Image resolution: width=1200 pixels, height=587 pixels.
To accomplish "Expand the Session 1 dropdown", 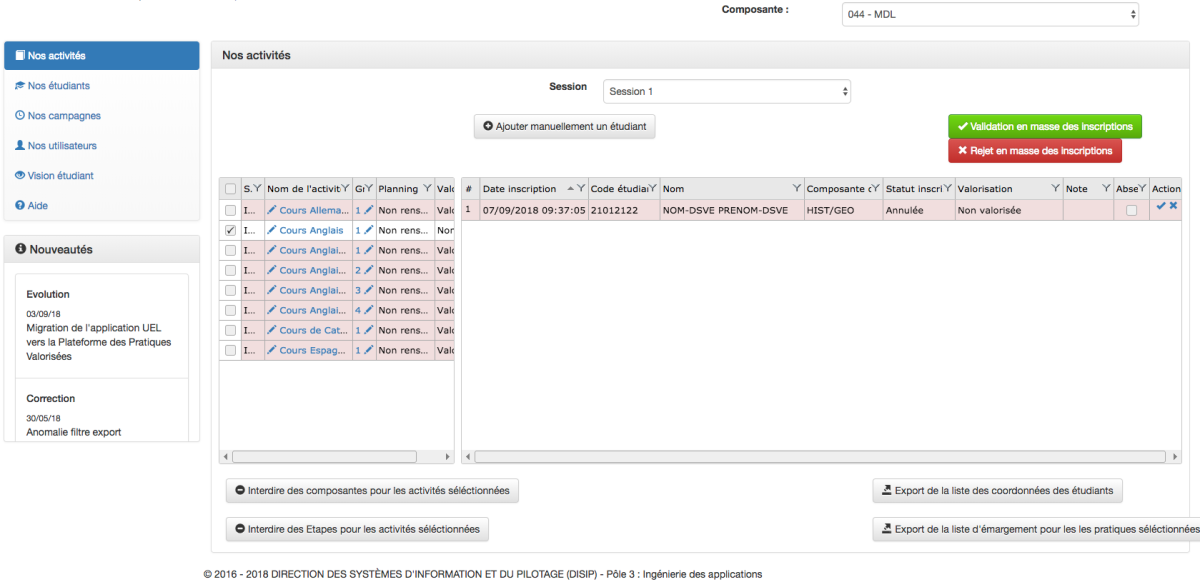I will [x=726, y=91].
